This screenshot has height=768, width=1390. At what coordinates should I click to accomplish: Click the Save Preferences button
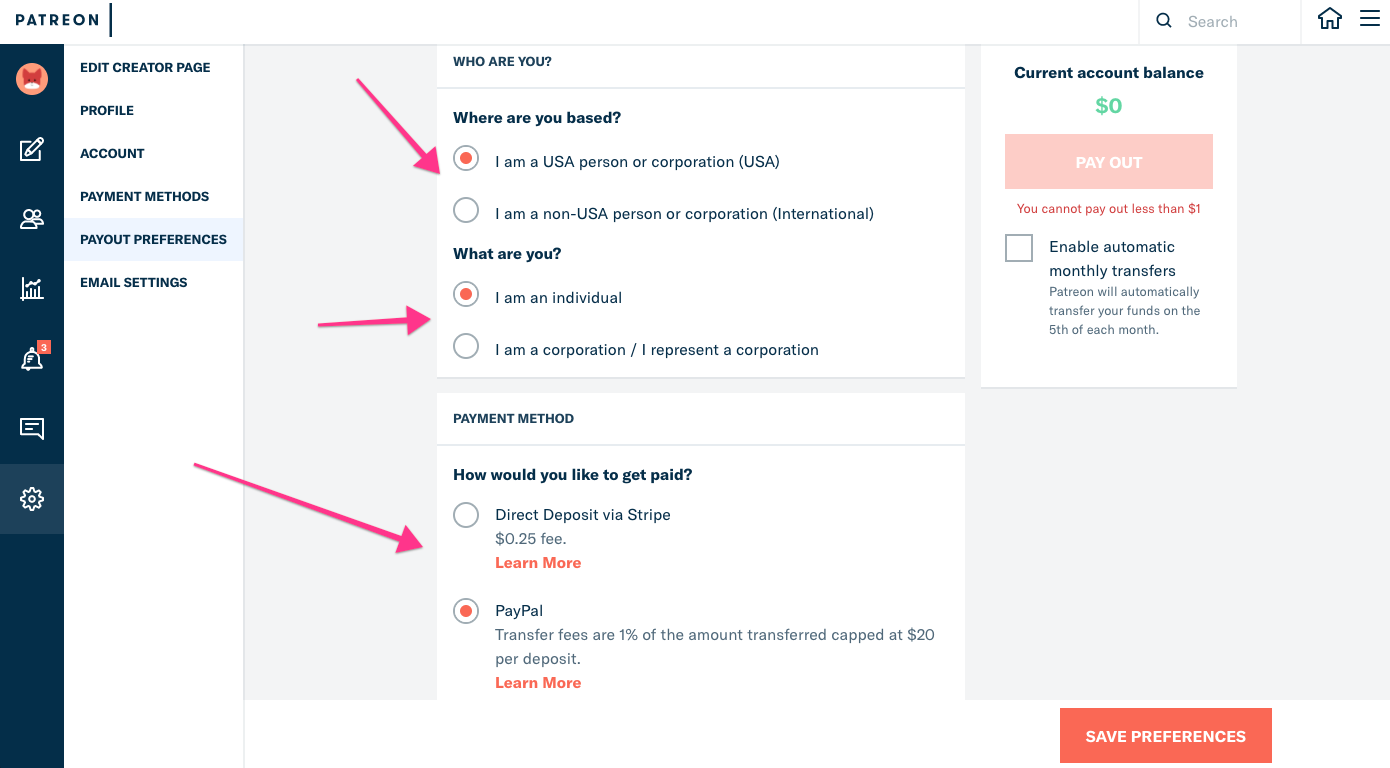click(1165, 736)
